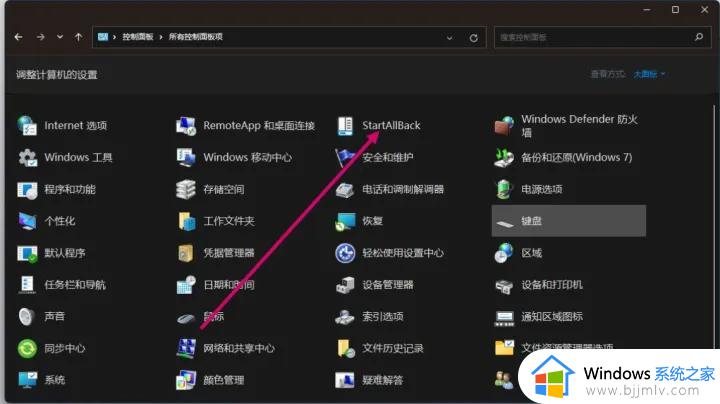
Task: Open the RemoteApp 和桌面连接 icon
Action: click(x=186, y=125)
